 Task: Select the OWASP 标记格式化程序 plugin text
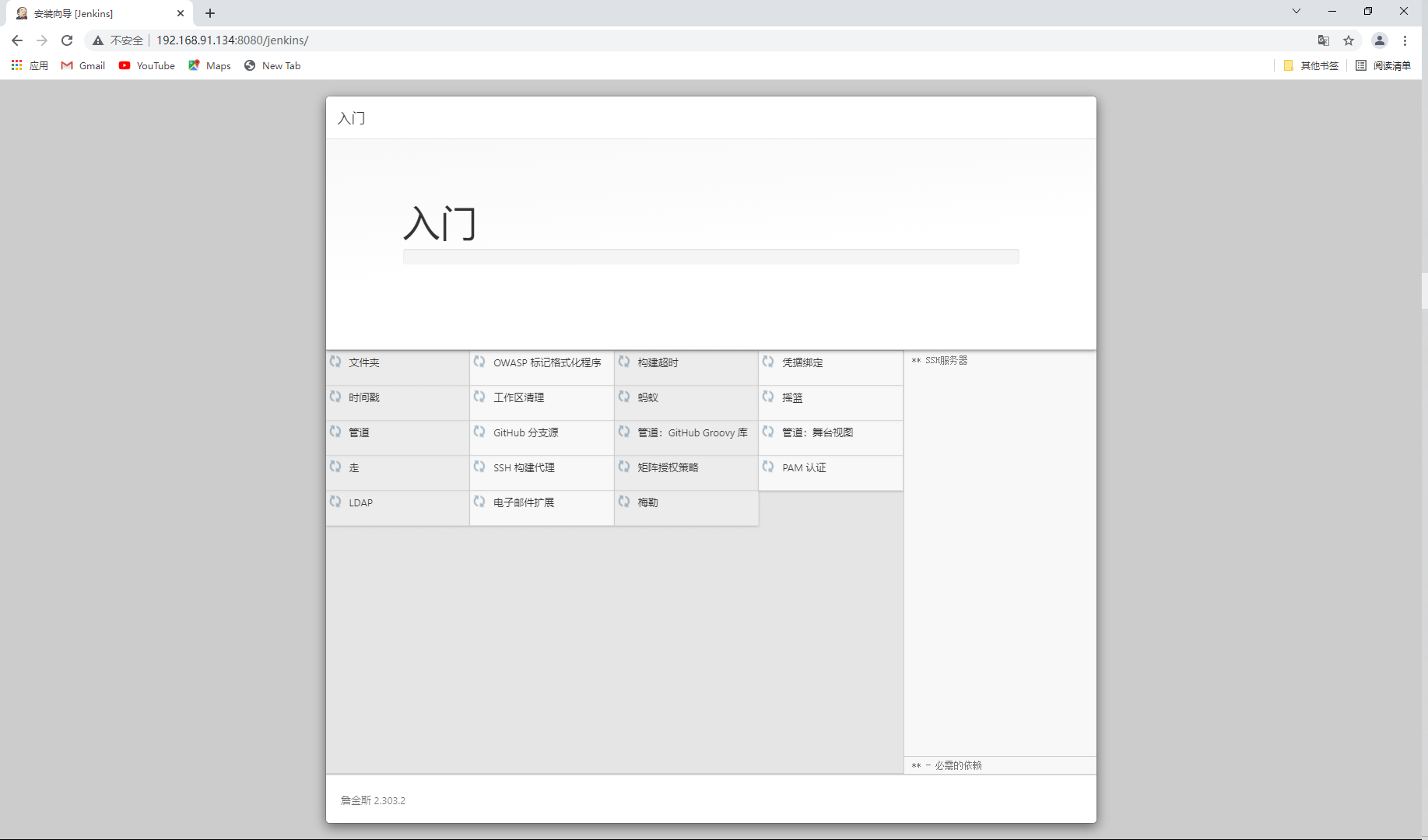coord(547,362)
